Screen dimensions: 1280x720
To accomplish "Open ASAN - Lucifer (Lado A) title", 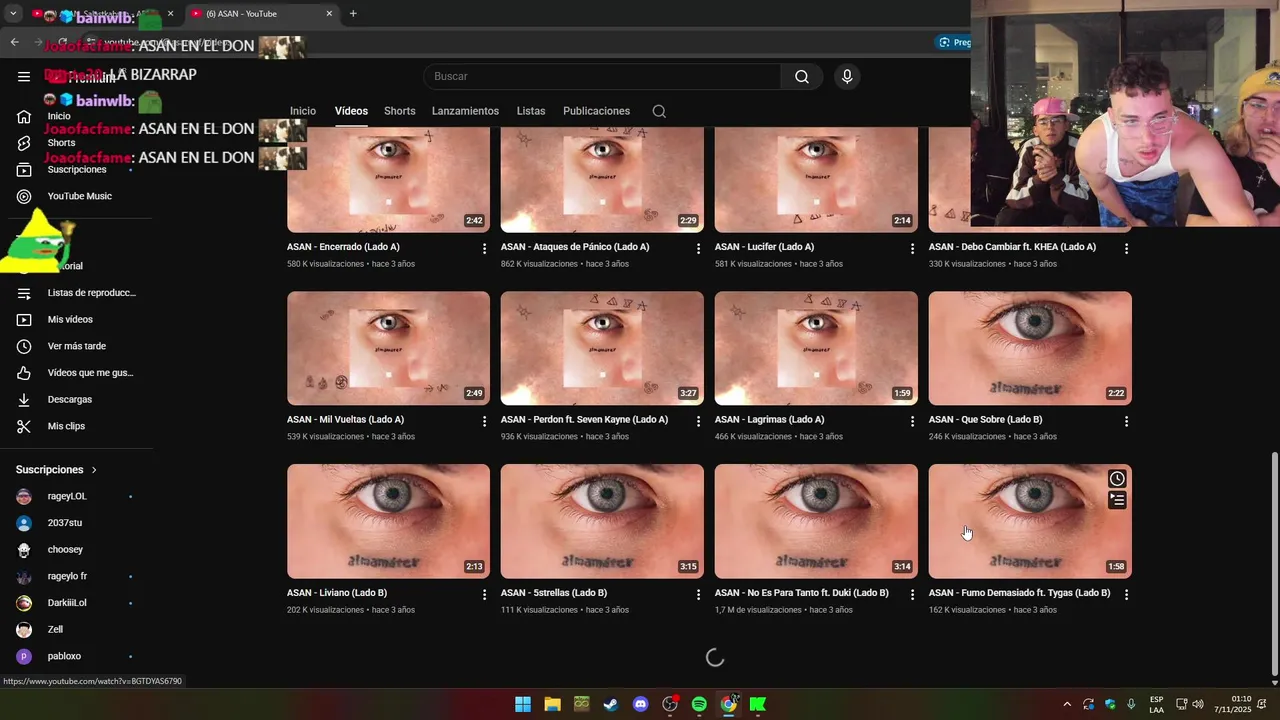I will click(x=764, y=247).
